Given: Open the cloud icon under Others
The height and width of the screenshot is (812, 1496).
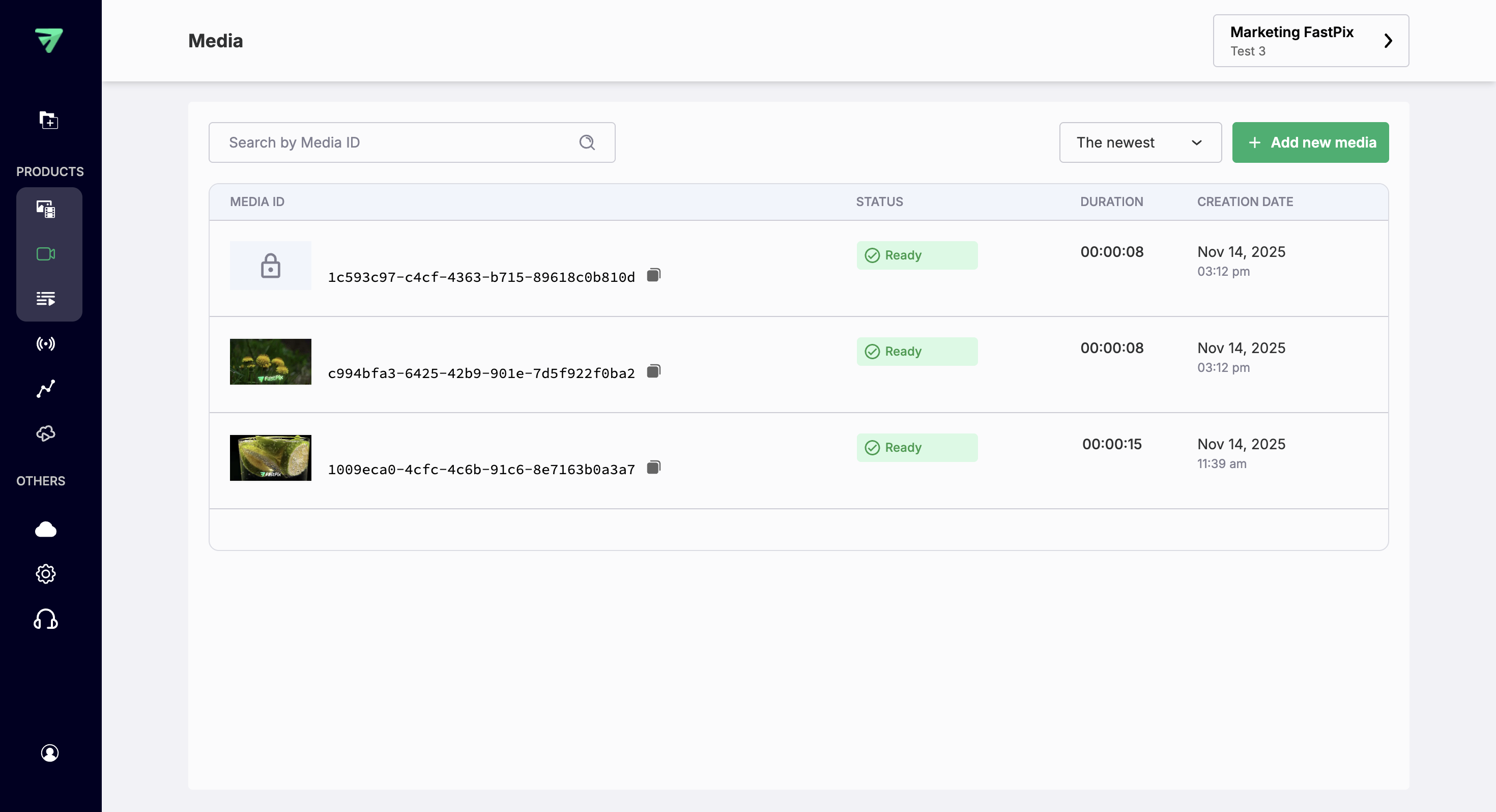Looking at the screenshot, I should tap(46, 529).
